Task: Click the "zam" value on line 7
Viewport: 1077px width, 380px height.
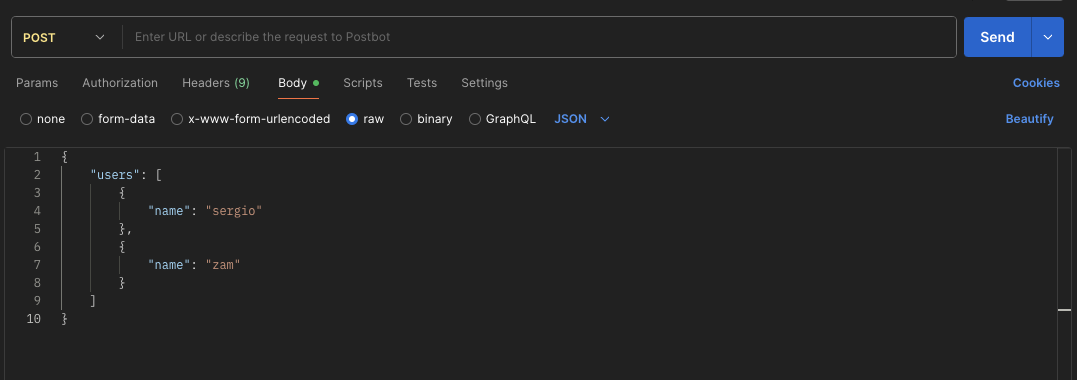Action: [223, 265]
